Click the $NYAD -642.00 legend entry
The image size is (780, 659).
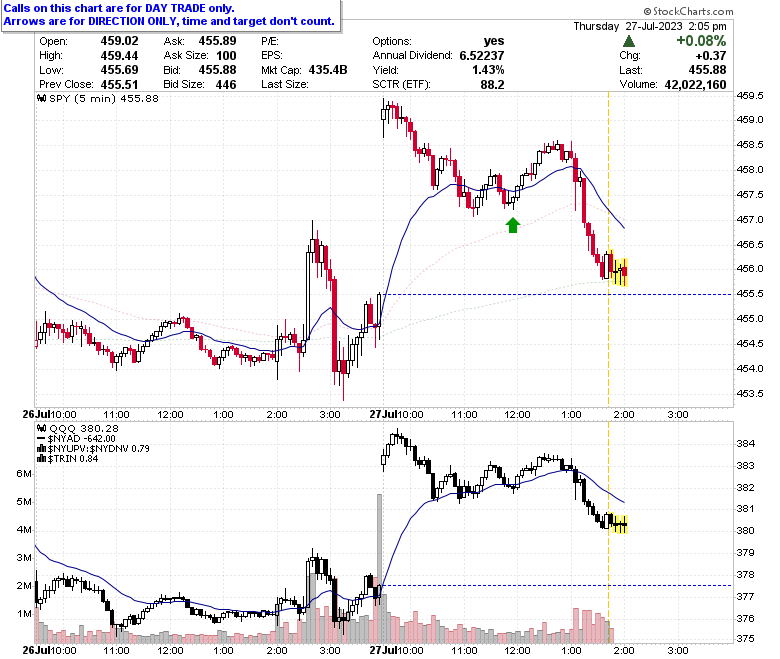point(82,439)
